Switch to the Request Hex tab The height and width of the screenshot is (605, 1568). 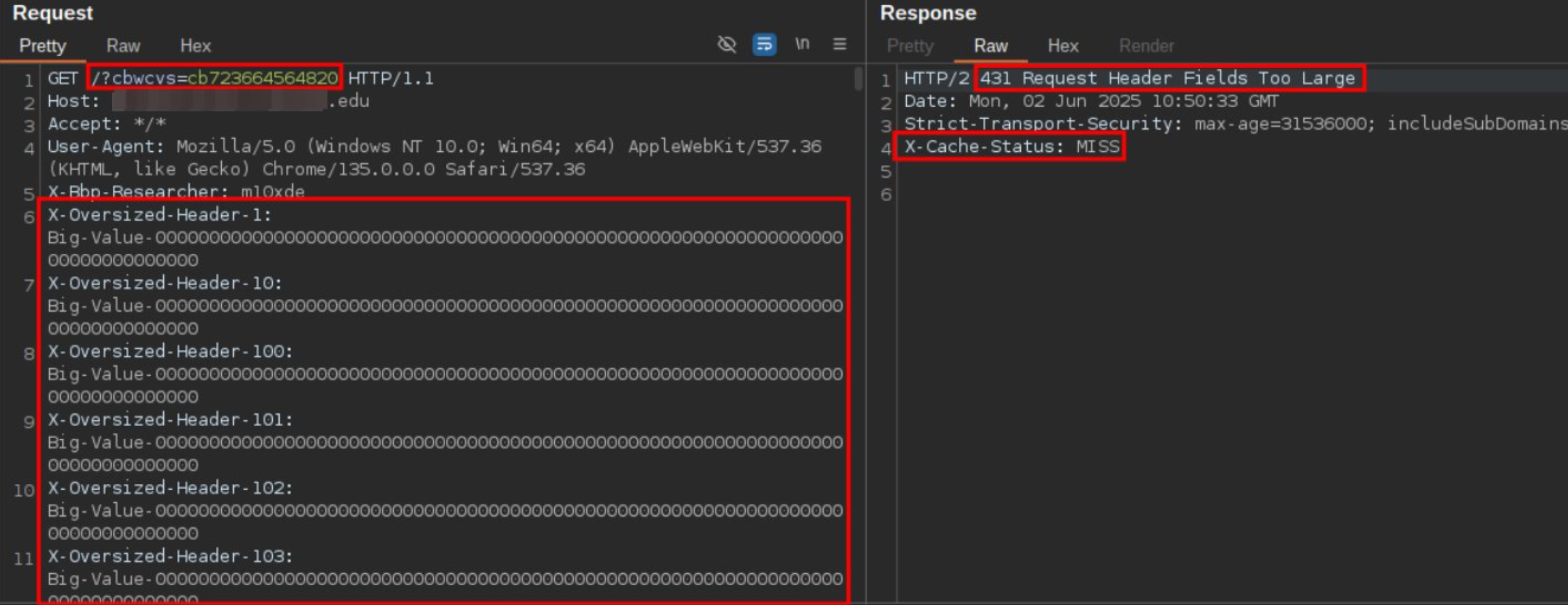pyautogui.click(x=195, y=46)
